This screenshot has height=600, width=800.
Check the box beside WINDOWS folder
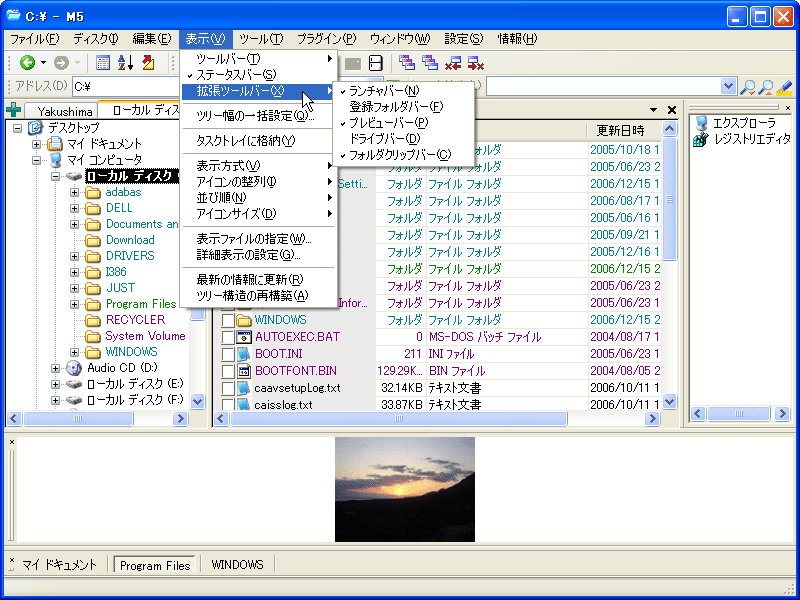tap(228, 320)
